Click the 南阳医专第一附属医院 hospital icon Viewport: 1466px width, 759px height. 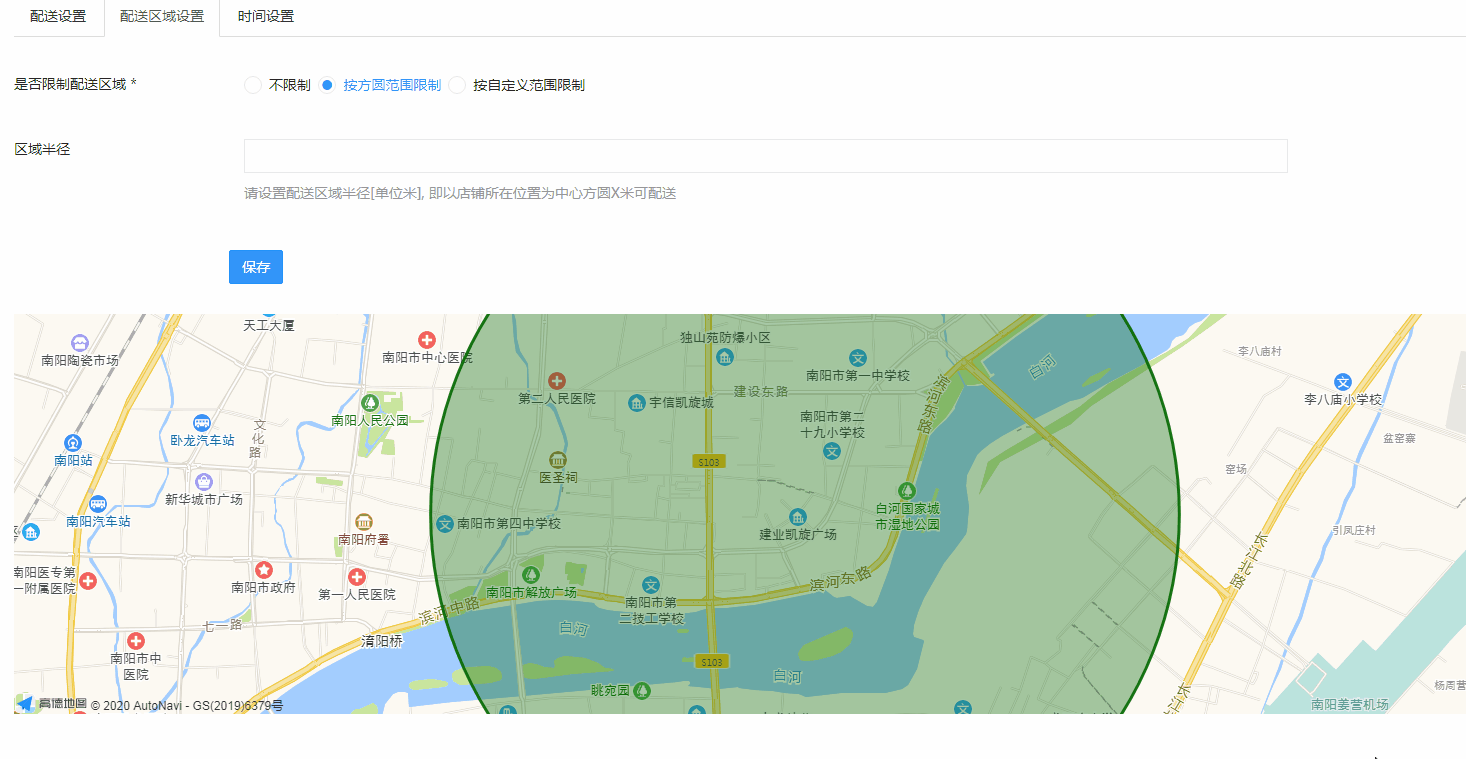coord(88,580)
